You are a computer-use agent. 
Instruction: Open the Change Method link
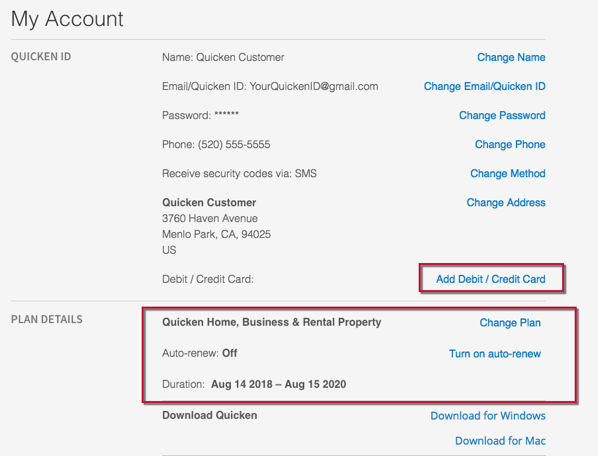coord(508,173)
